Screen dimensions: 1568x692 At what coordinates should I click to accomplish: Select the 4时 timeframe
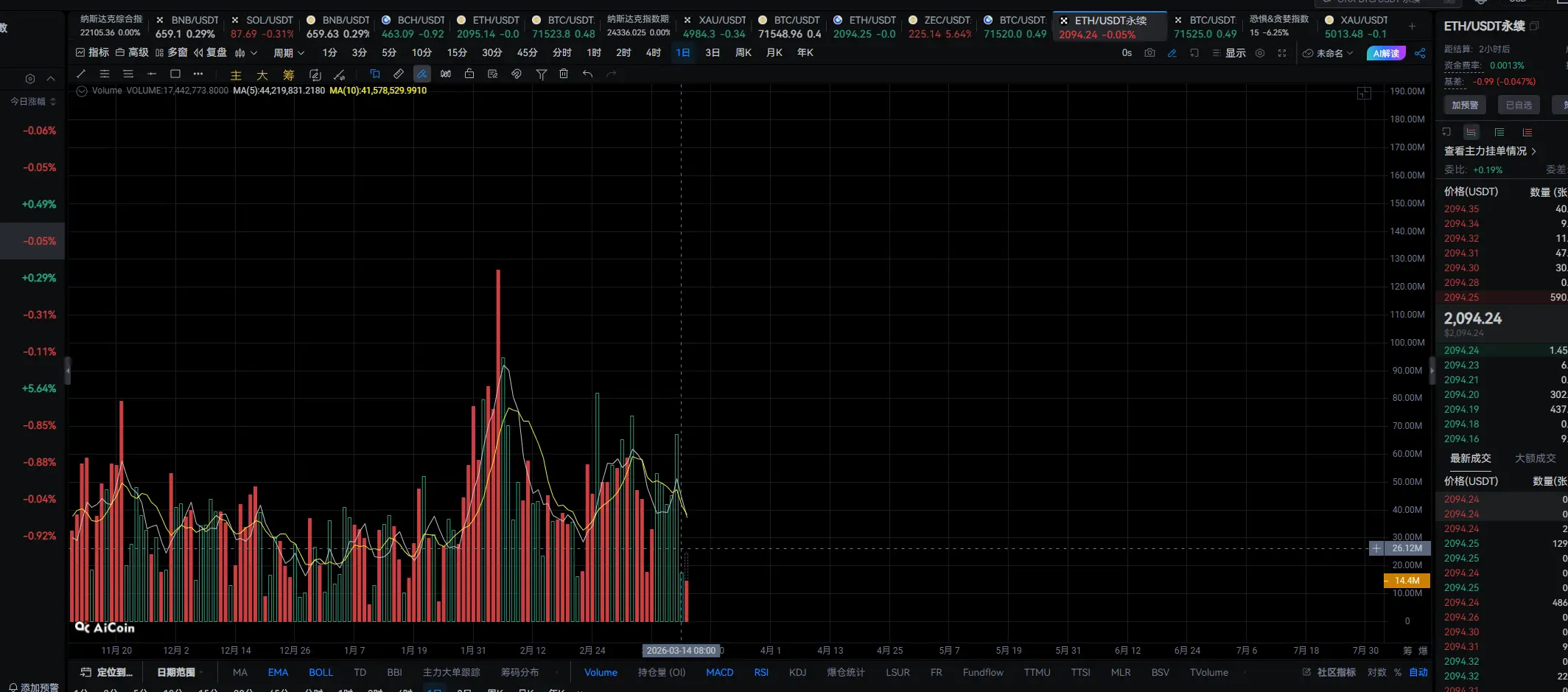pyautogui.click(x=653, y=53)
